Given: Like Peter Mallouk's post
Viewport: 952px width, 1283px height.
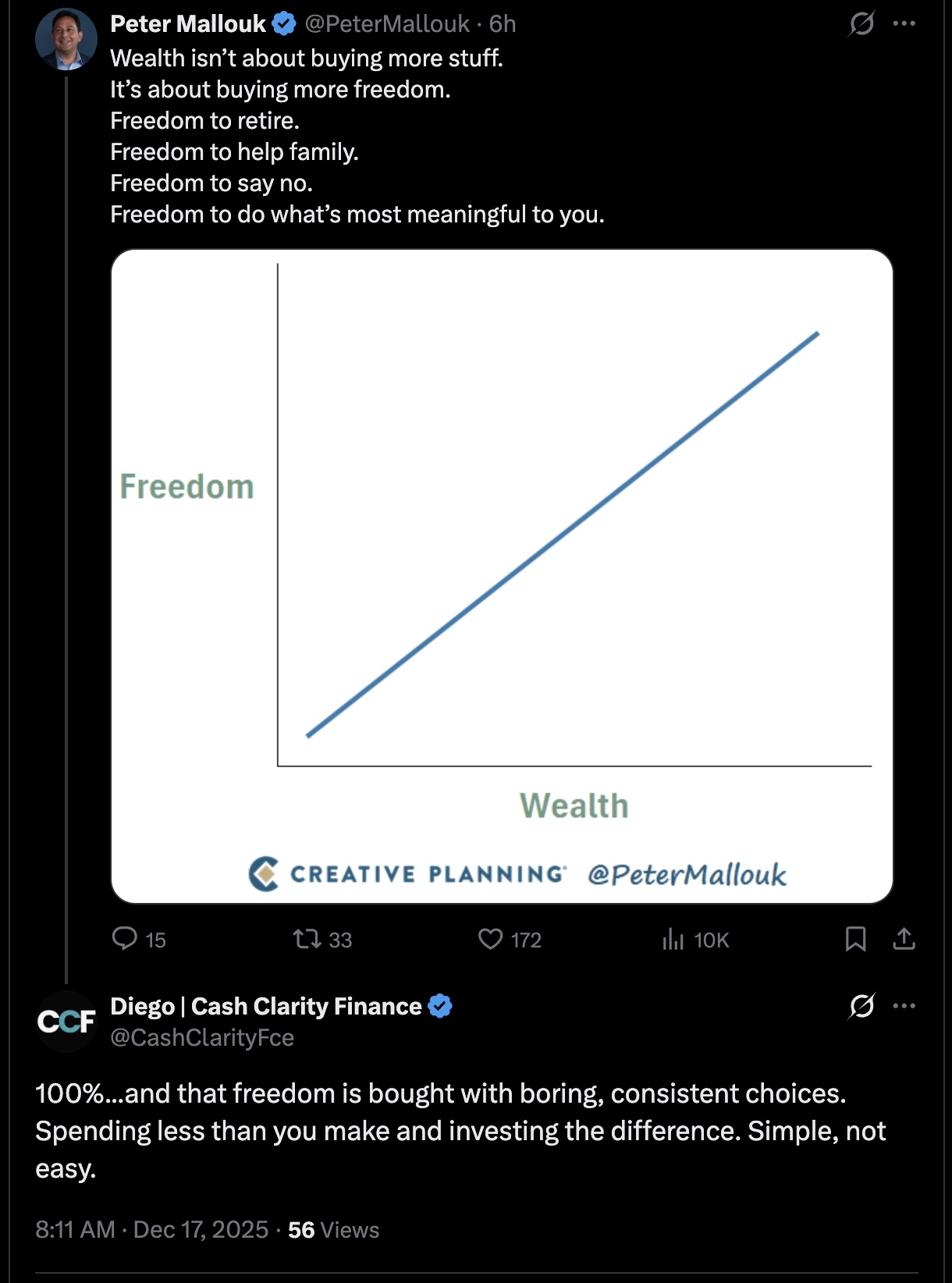Looking at the screenshot, I should coord(491,938).
